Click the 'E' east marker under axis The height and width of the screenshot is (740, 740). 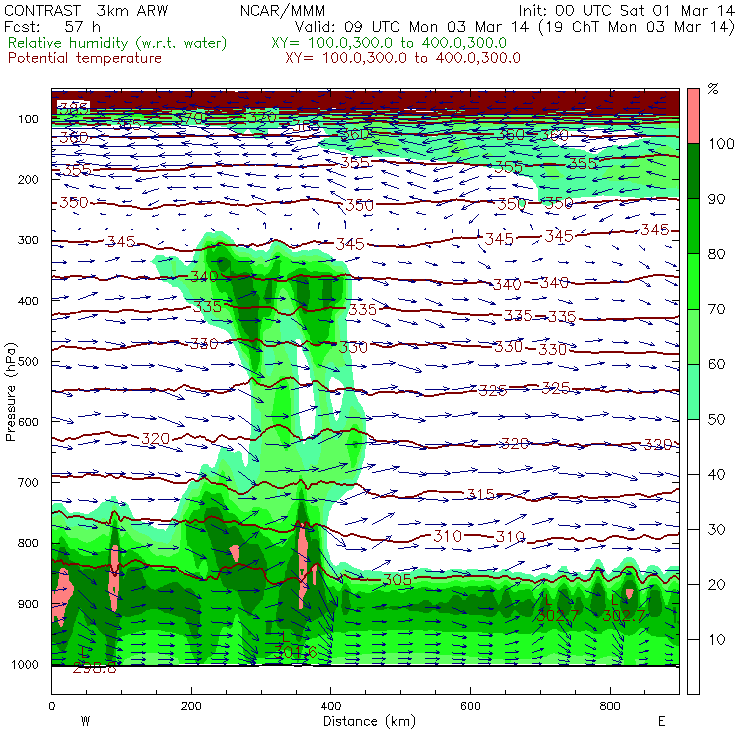[x=662, y=722]
